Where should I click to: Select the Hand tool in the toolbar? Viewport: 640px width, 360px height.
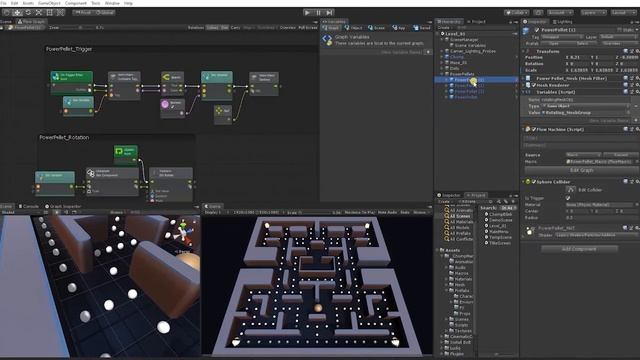coord(7,13)
